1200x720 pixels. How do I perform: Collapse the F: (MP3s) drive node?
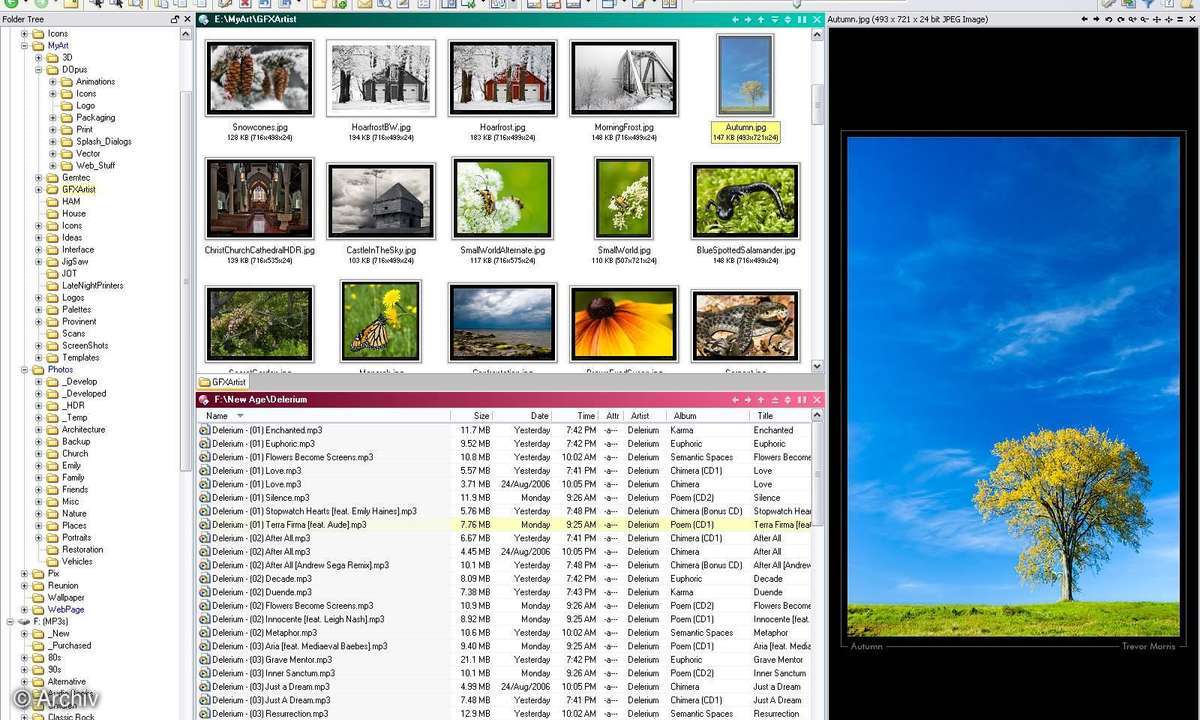pos(11,621)
